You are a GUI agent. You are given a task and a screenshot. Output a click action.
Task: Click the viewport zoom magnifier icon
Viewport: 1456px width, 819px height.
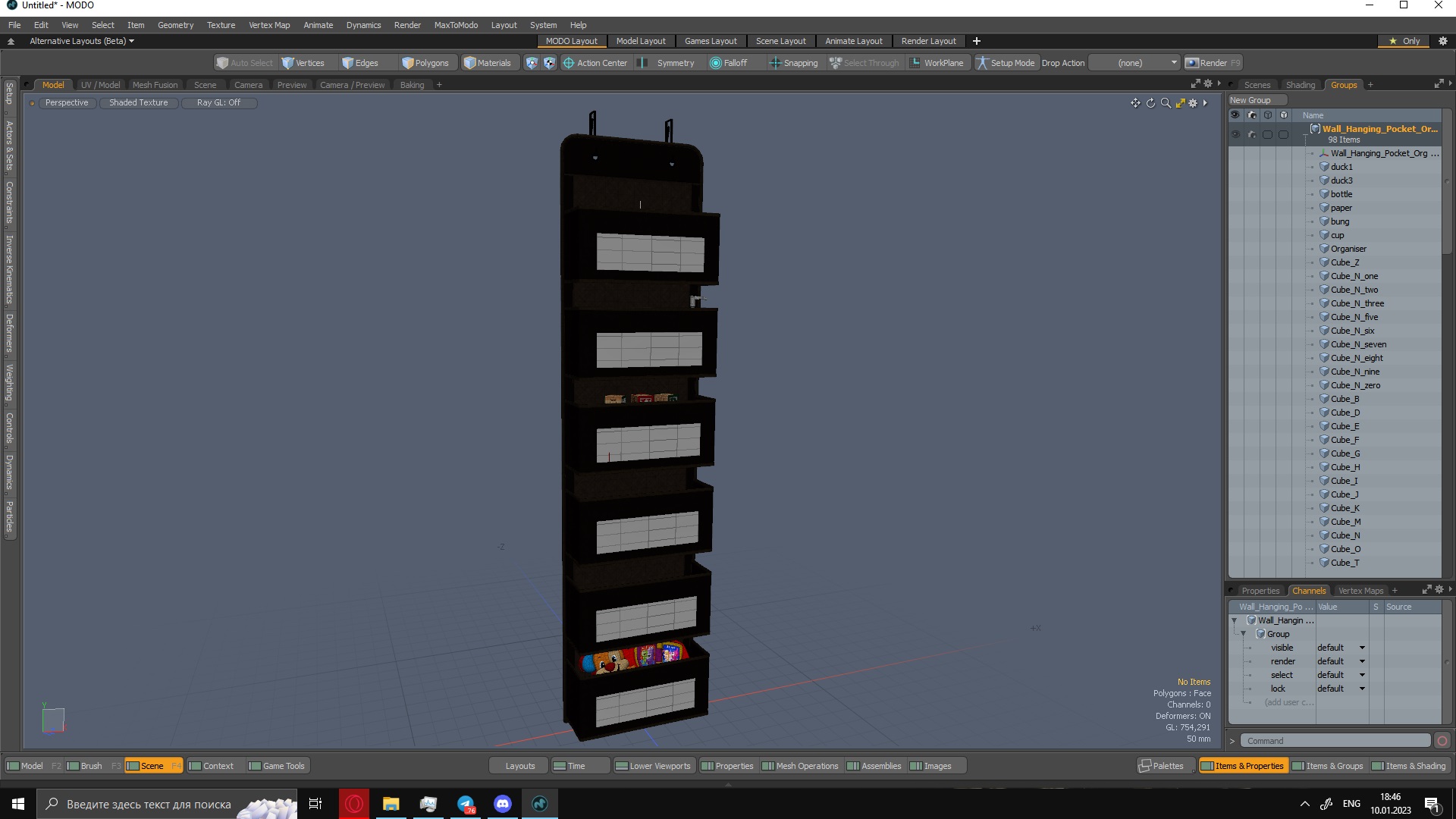1166,103
